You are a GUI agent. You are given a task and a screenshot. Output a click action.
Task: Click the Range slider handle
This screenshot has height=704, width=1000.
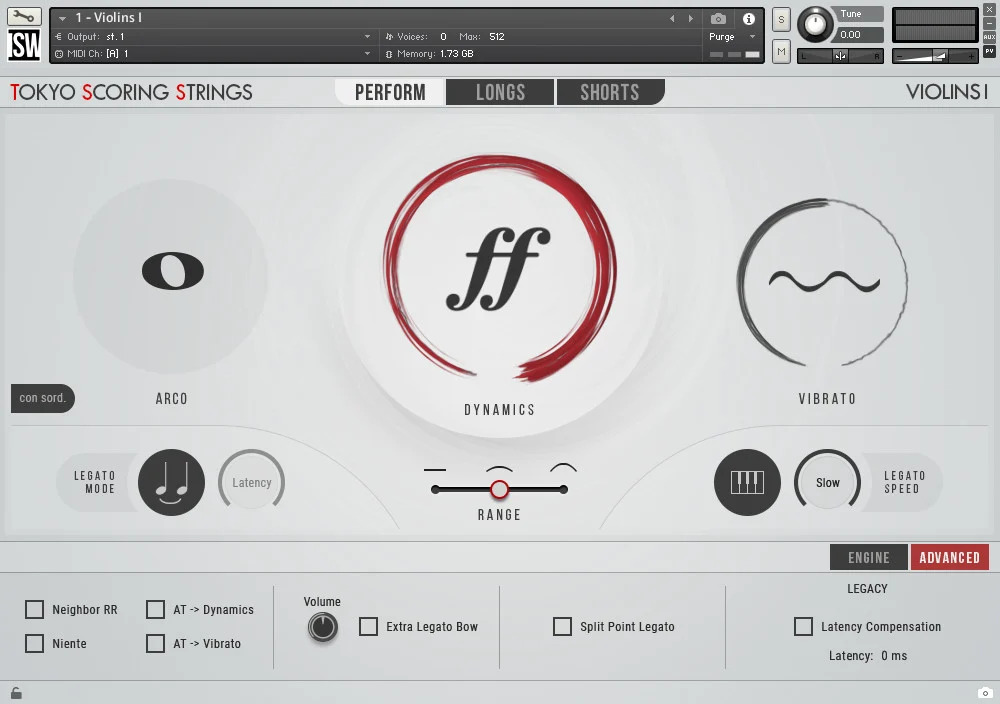499,489
